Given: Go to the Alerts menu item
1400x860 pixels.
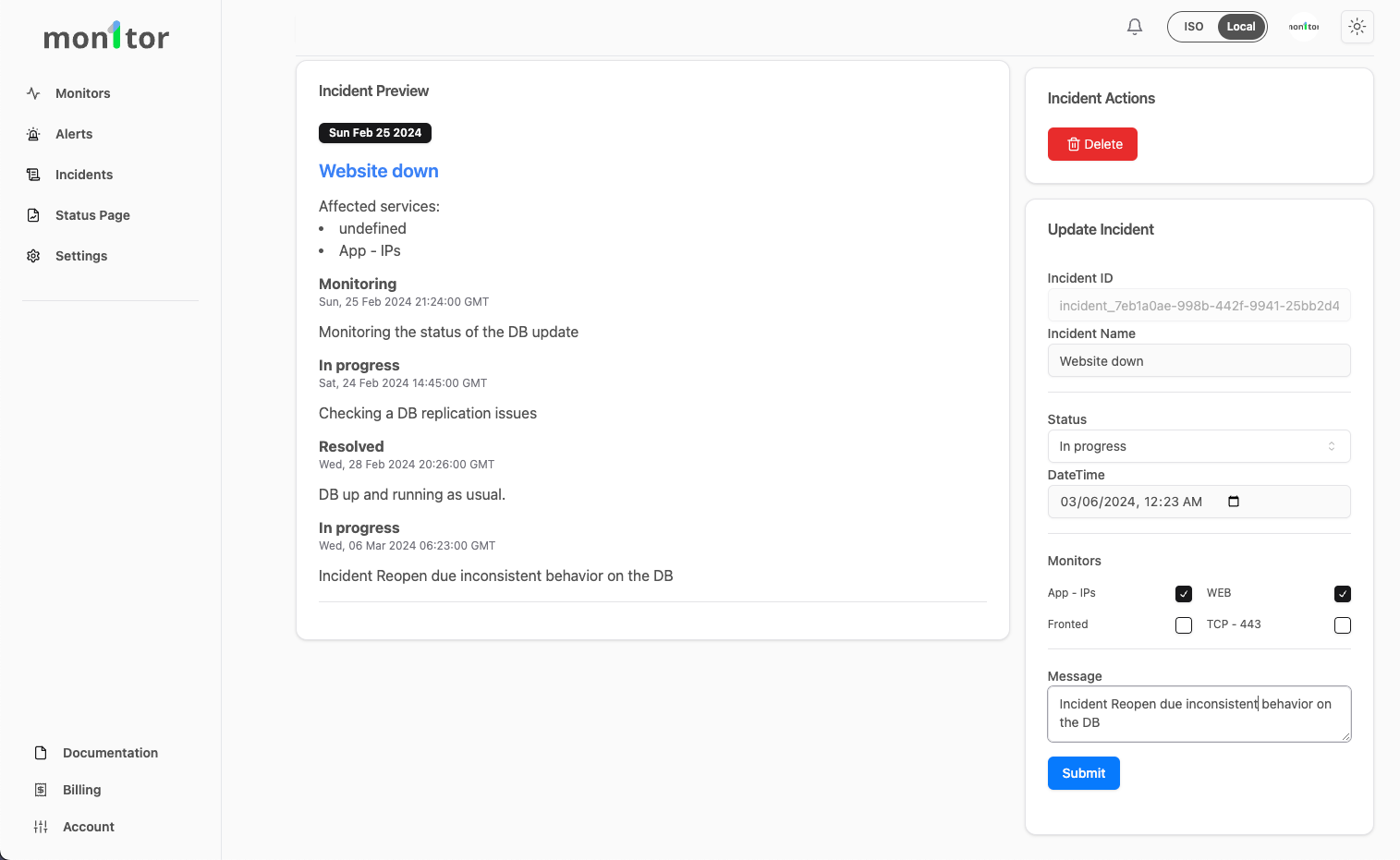Looking at the screenshot, I should tap(74, 134).
